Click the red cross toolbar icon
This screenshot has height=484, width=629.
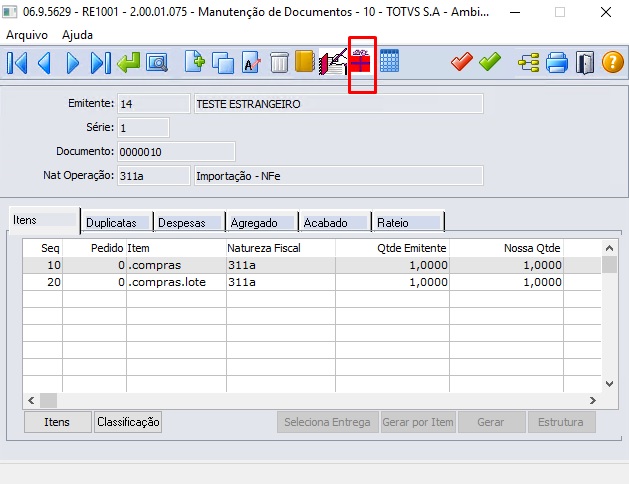(361, 61)
